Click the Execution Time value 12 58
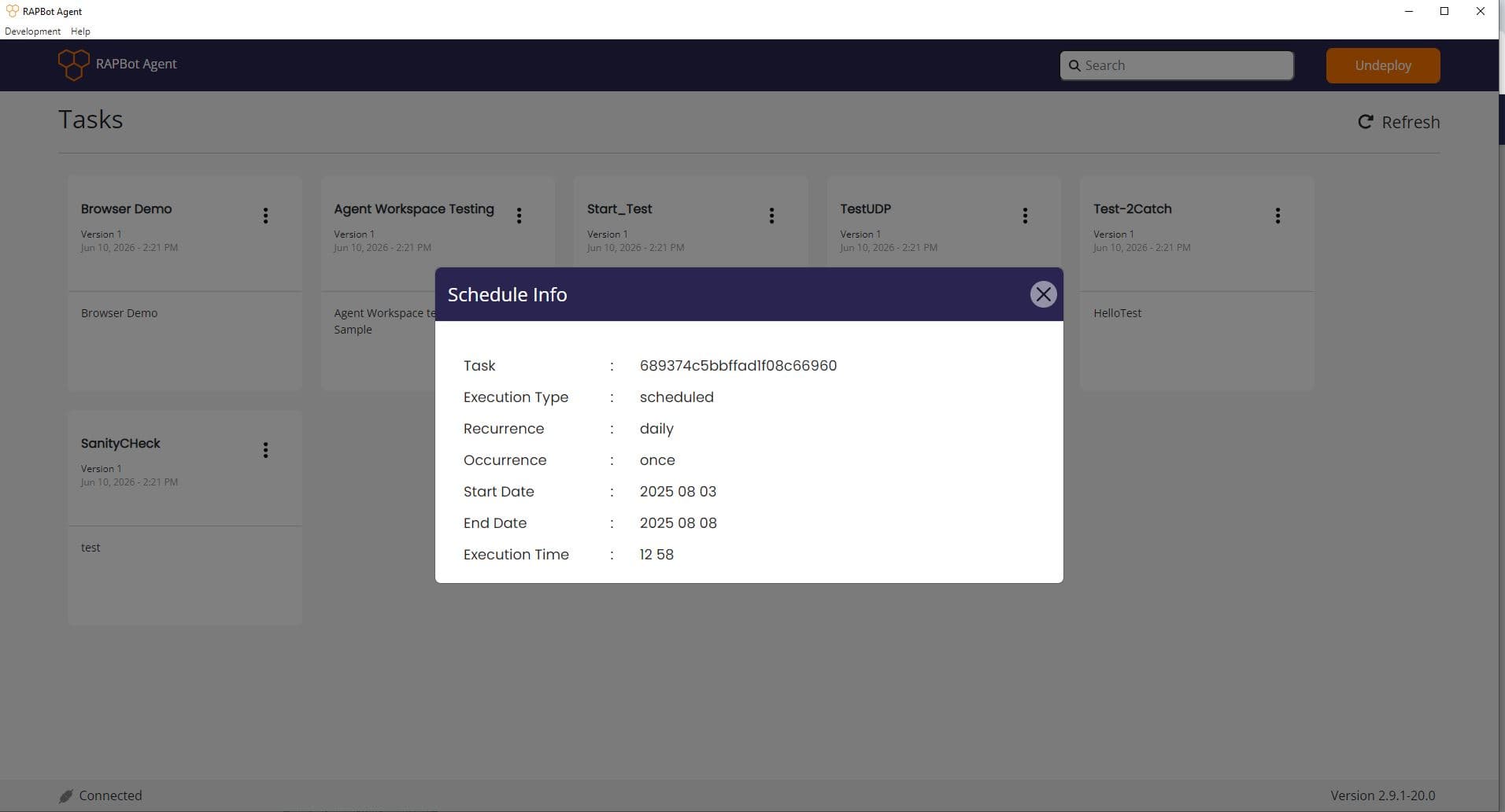 click(656, 555)
